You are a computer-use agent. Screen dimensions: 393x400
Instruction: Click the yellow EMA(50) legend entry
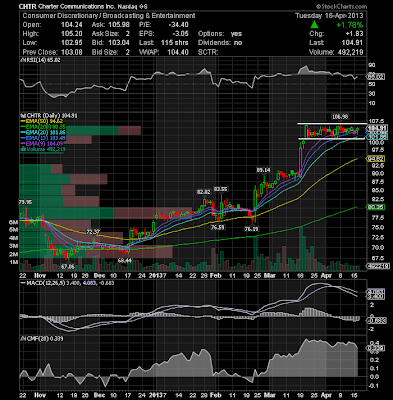coord(42,121)
